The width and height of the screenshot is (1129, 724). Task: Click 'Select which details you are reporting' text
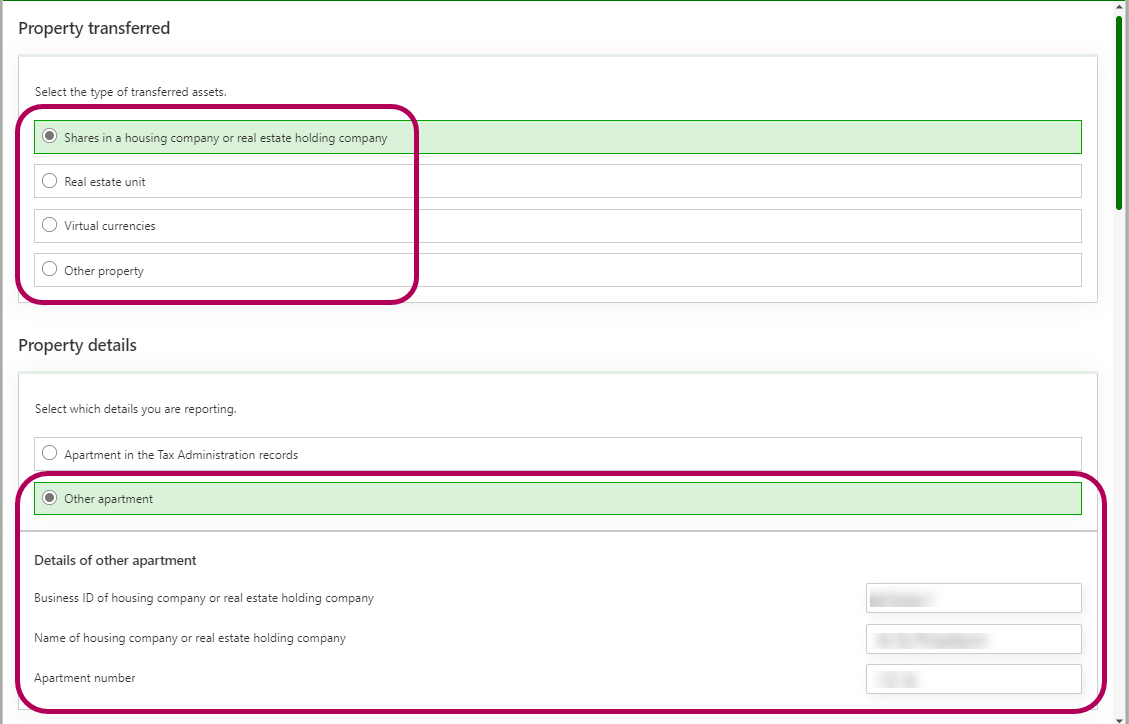135,409
